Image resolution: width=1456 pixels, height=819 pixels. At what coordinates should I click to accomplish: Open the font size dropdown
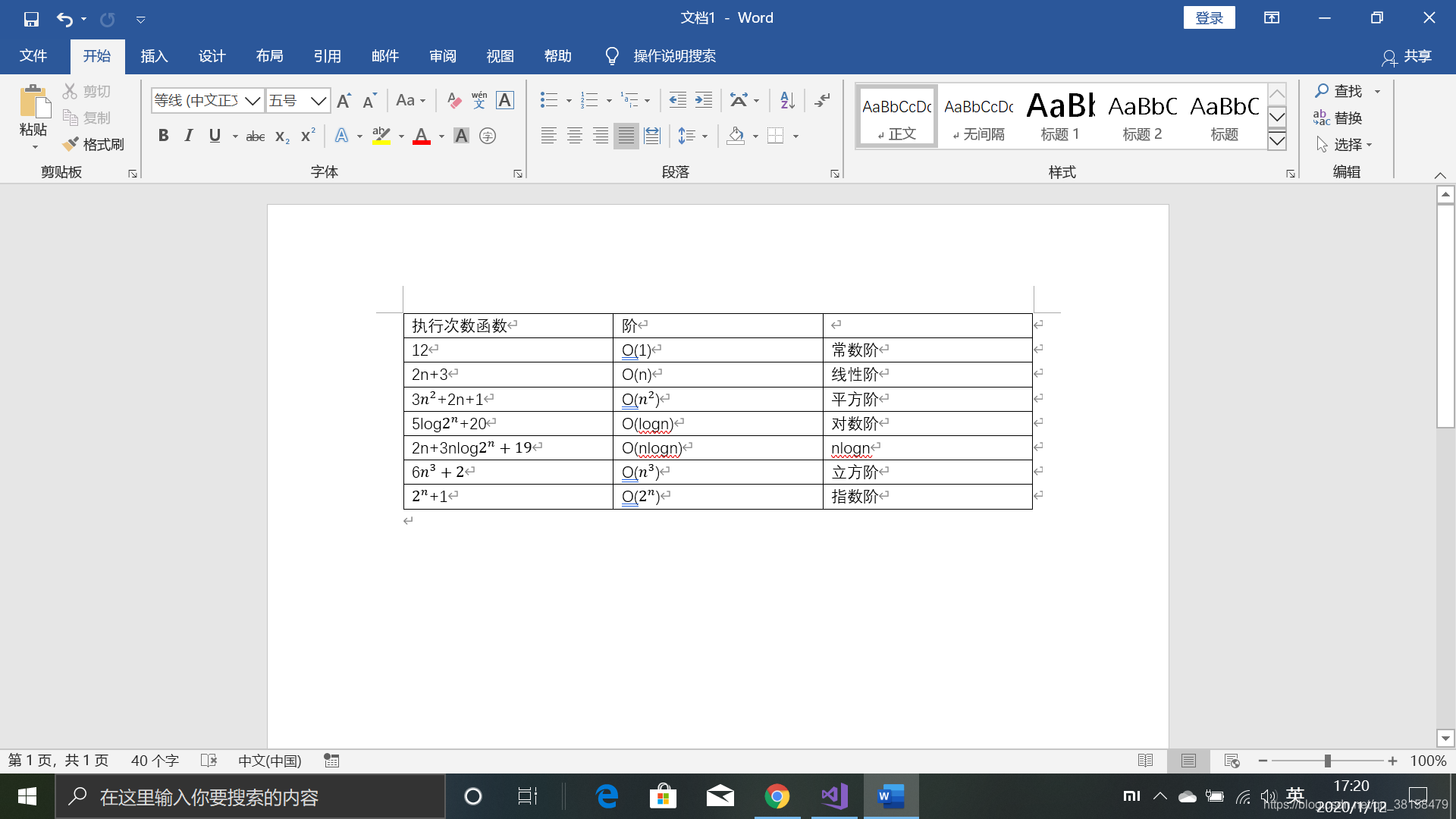coord(318,101)
